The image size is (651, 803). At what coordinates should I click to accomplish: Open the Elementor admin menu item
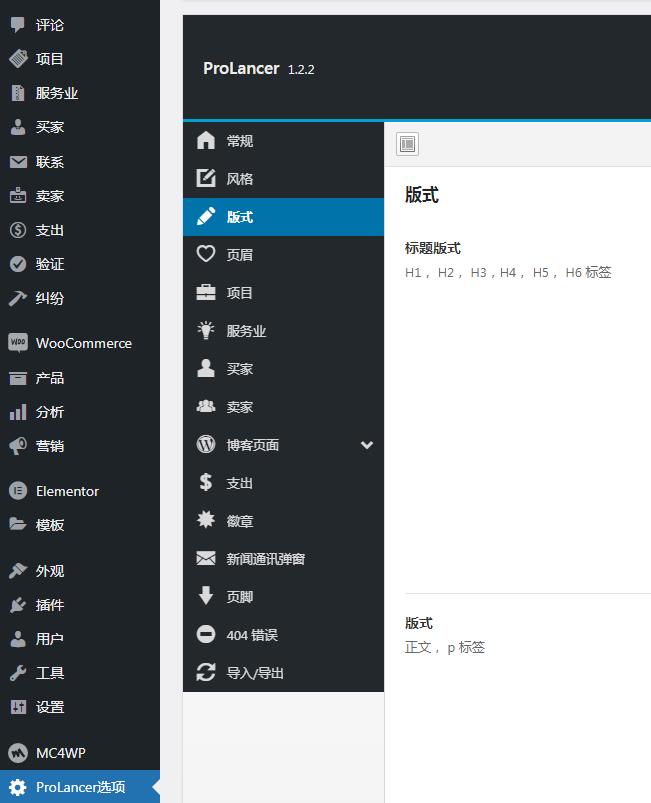click(x=80, y=491)
